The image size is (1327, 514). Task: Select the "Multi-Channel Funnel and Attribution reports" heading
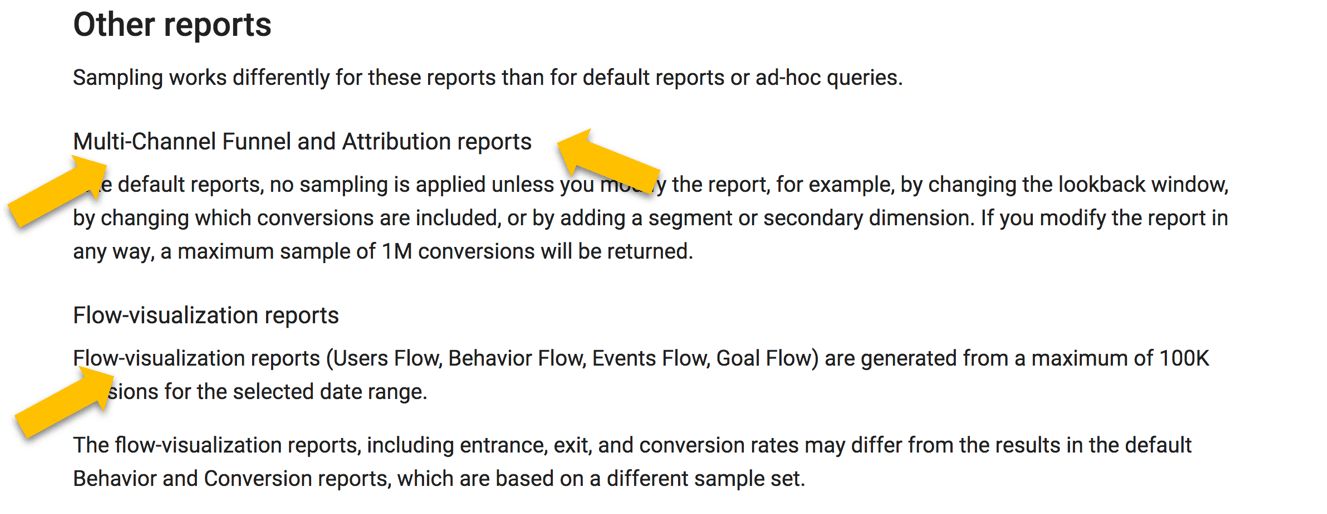tap(302, 142)
